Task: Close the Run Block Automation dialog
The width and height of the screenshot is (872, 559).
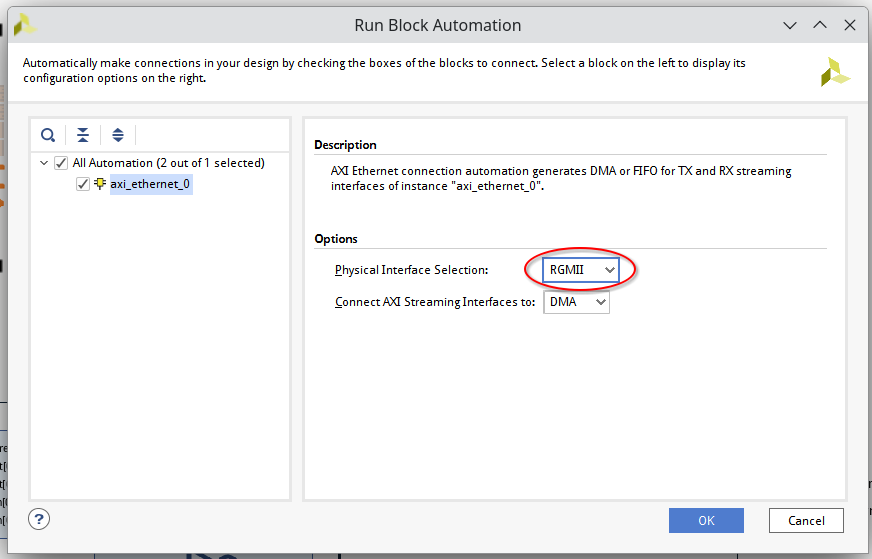Action: point(850,25)
